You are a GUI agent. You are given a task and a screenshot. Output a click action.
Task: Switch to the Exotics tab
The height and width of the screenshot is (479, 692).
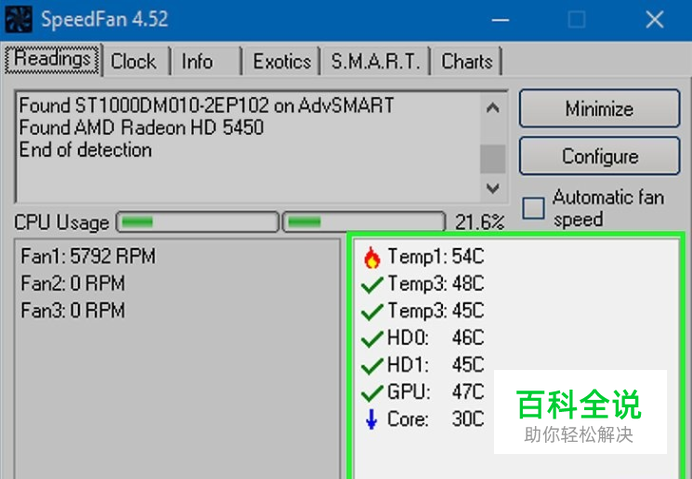pos(282,61)
